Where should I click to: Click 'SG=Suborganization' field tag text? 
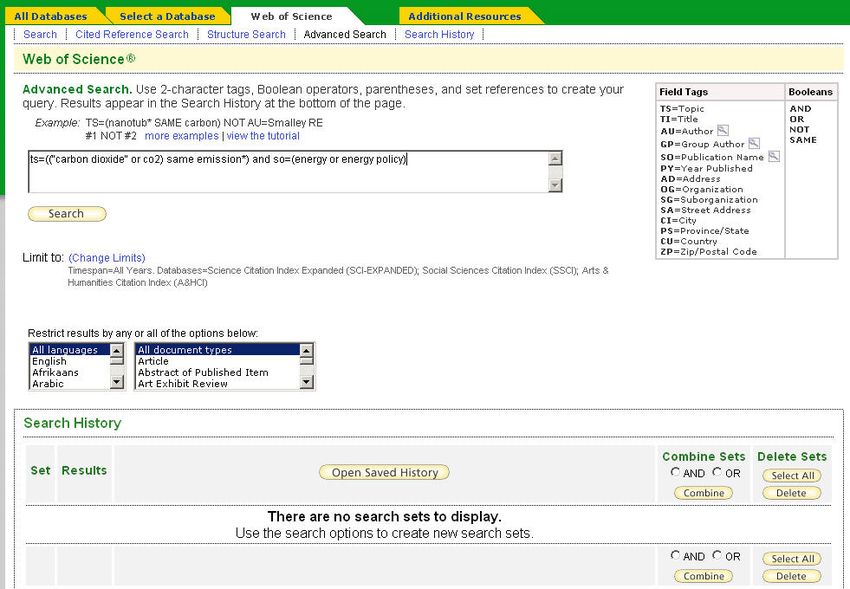709,199
